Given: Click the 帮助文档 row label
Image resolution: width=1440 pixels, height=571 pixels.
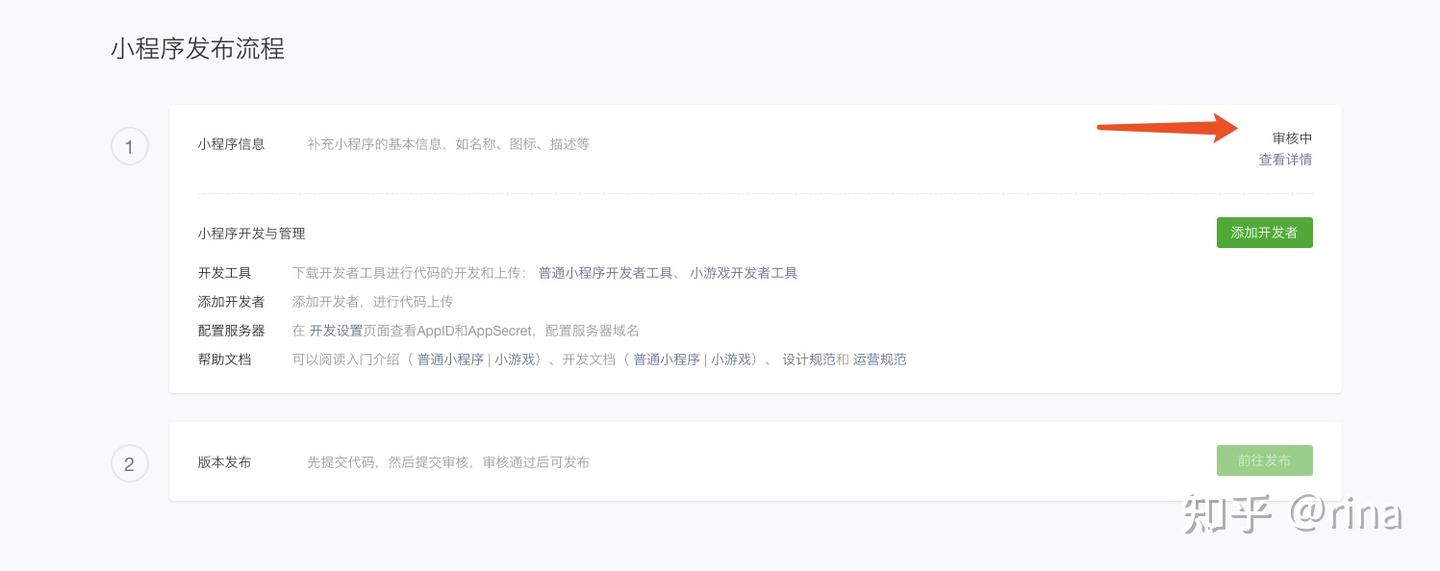Looking at the screenshot, I should [x=224, y=360].
